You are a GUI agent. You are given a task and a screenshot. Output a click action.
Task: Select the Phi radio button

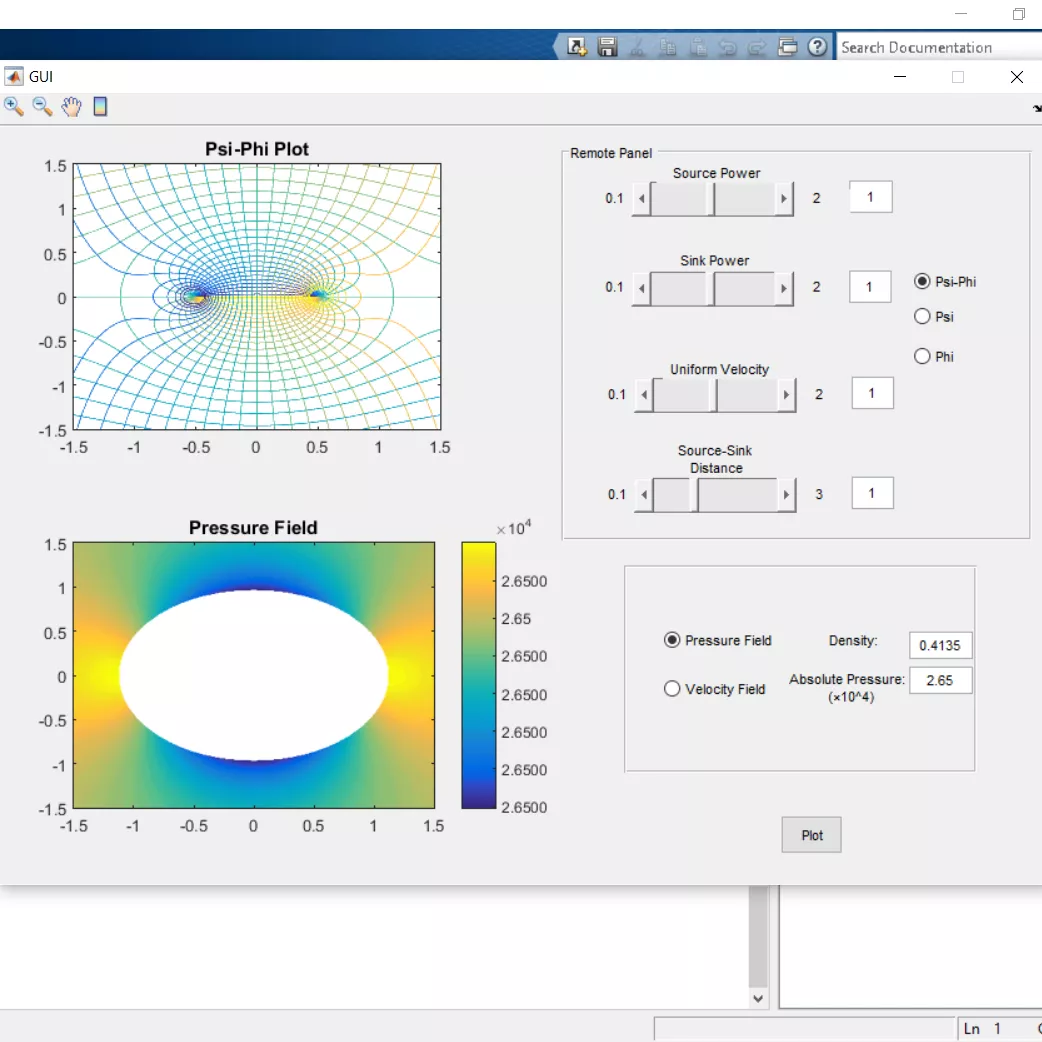pyautogui.click(x=922, y=356)
